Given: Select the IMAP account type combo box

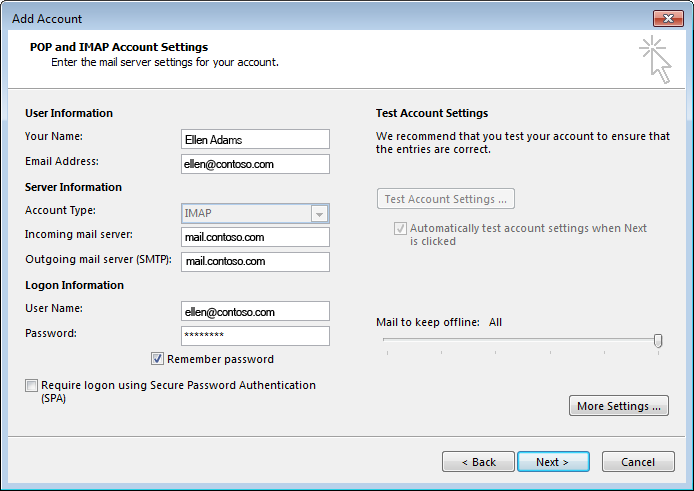Looking at the screenshot, I should tap(255, 213).
